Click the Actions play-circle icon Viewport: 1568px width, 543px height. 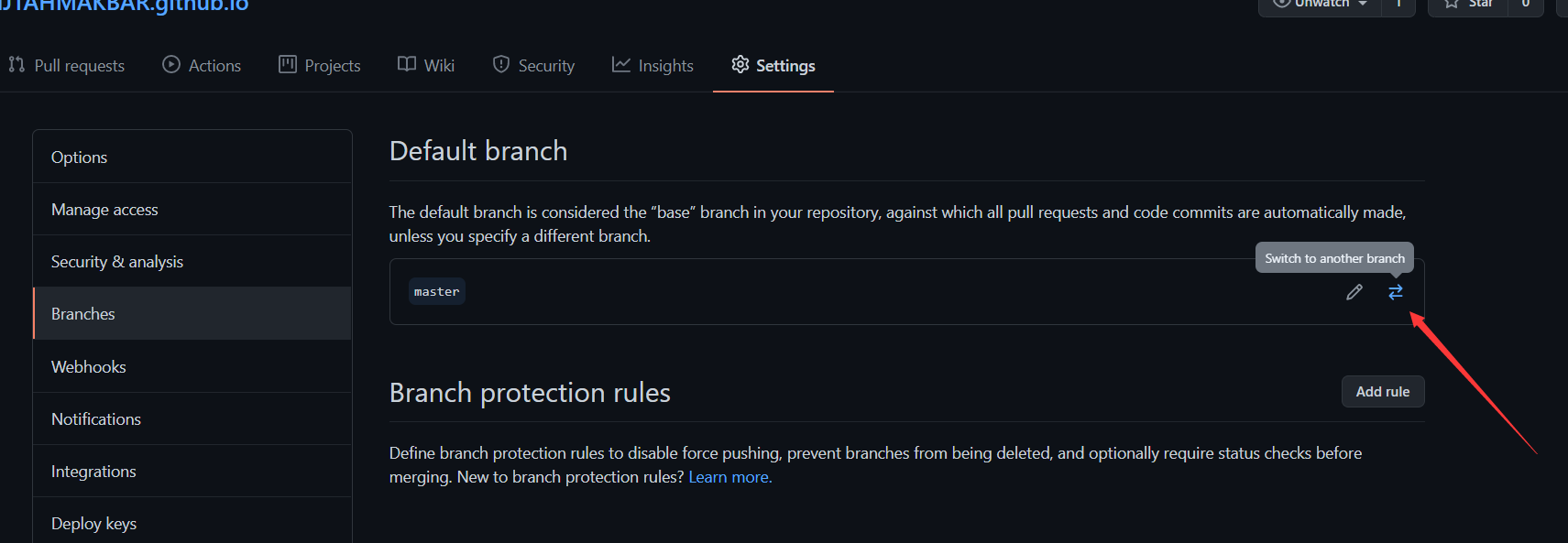click(171, 65)
